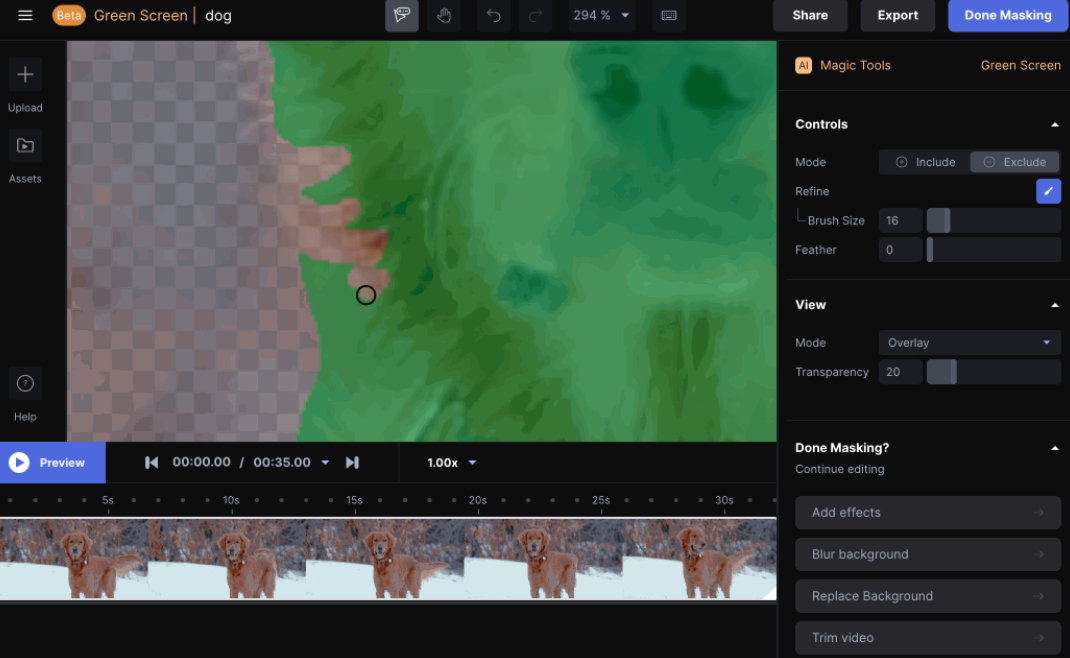1070x658 pixels.
Task: Open the video duration dropdown arrow
Action: (x=326, y=463)
